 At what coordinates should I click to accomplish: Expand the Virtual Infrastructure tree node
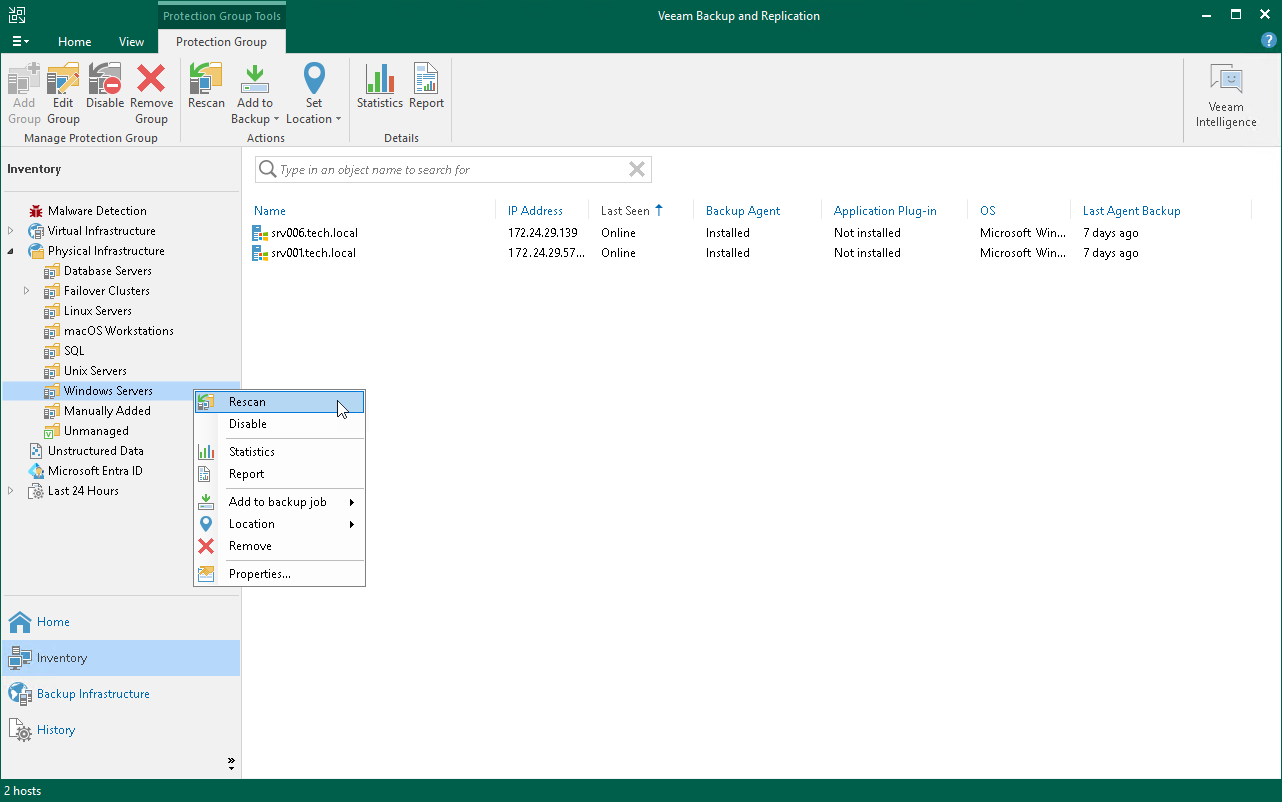(11, 231)
